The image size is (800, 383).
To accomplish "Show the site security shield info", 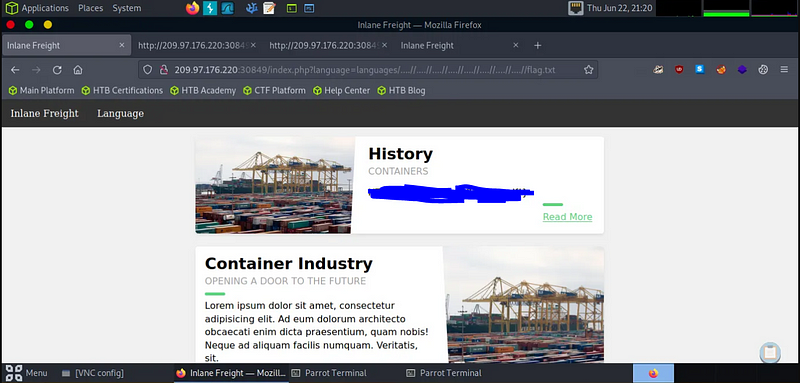I will [x=147, y=70].
